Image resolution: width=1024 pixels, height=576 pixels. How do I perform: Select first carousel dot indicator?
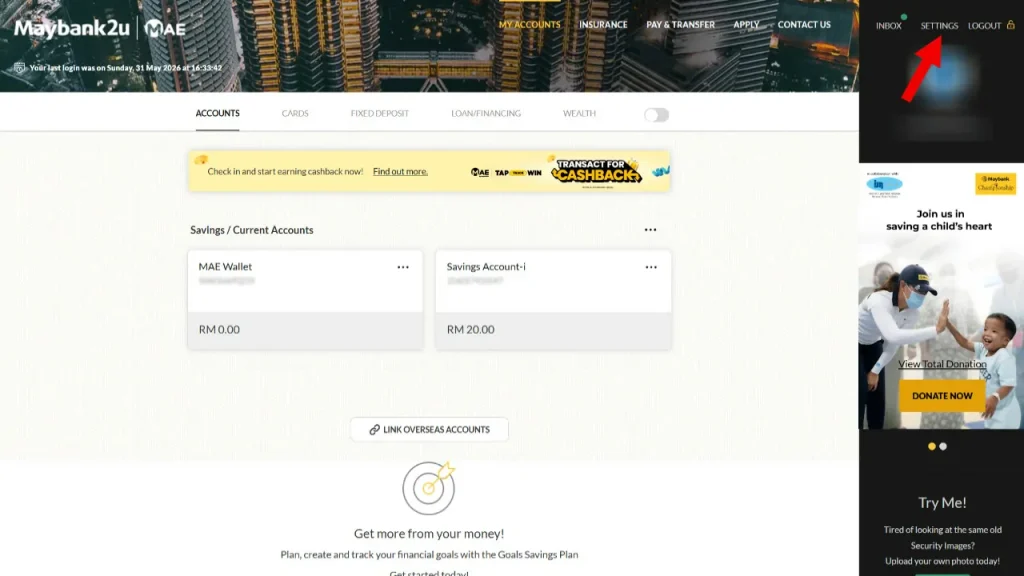pos(932,446)
